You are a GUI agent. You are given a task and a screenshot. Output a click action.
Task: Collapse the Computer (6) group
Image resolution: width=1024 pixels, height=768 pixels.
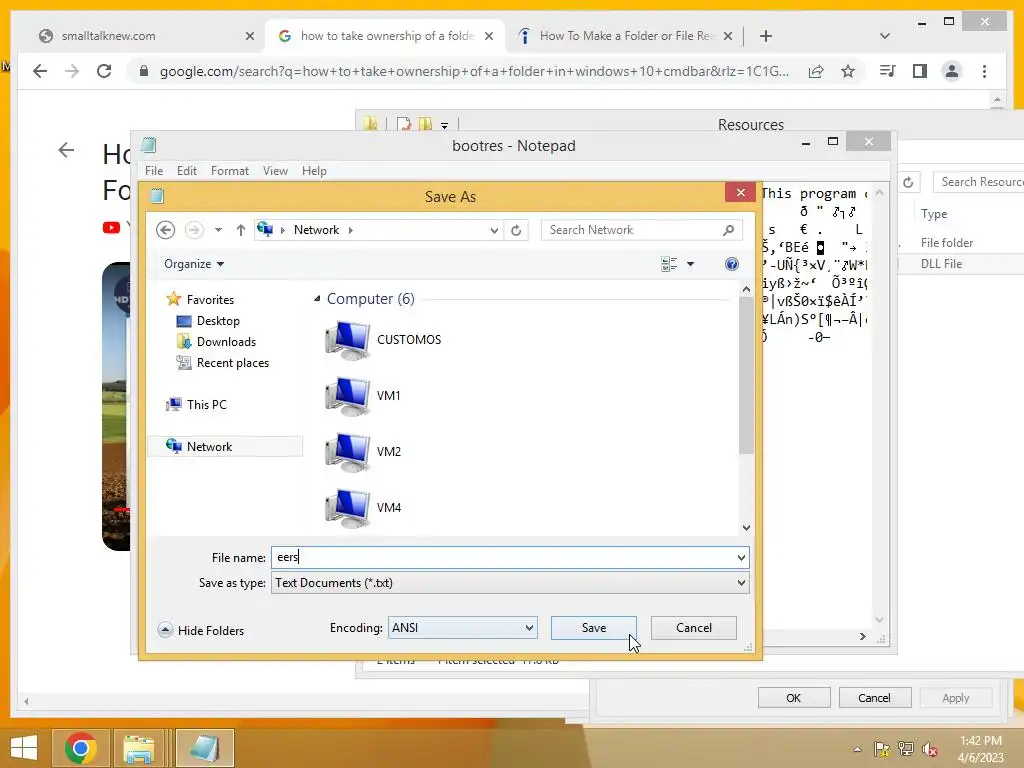(x=317, y=298)
